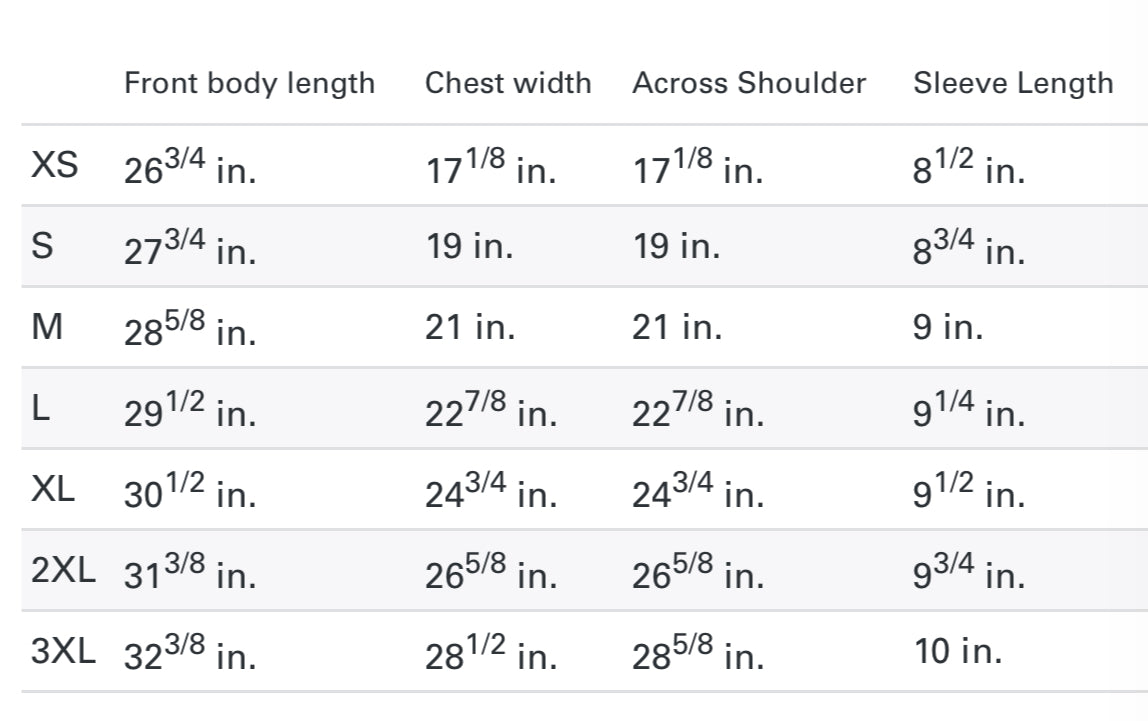
Task: Click the S sleeve length value
Action: pyautogui.click(x=968, y=249)
